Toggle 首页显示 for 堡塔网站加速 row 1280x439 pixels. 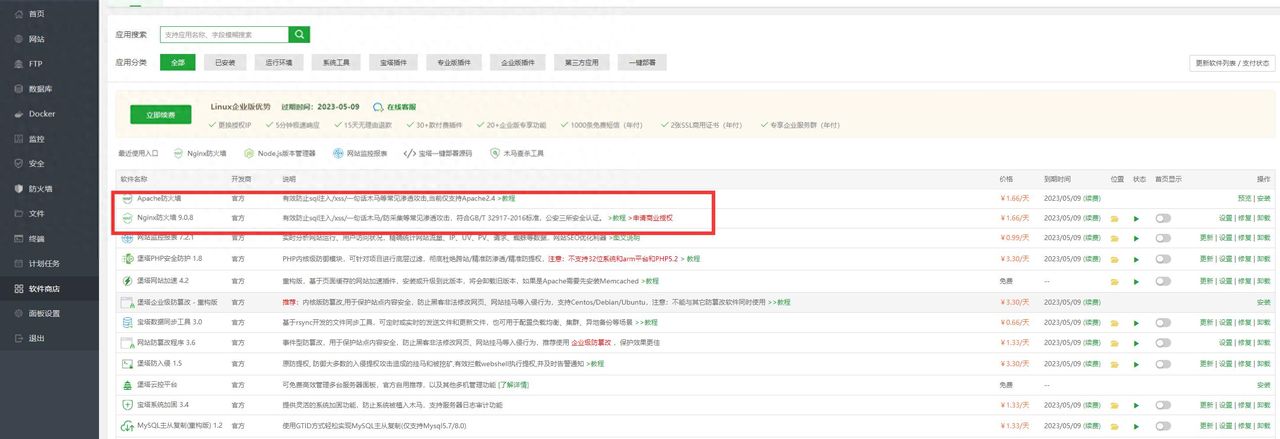coord(1162,281)
